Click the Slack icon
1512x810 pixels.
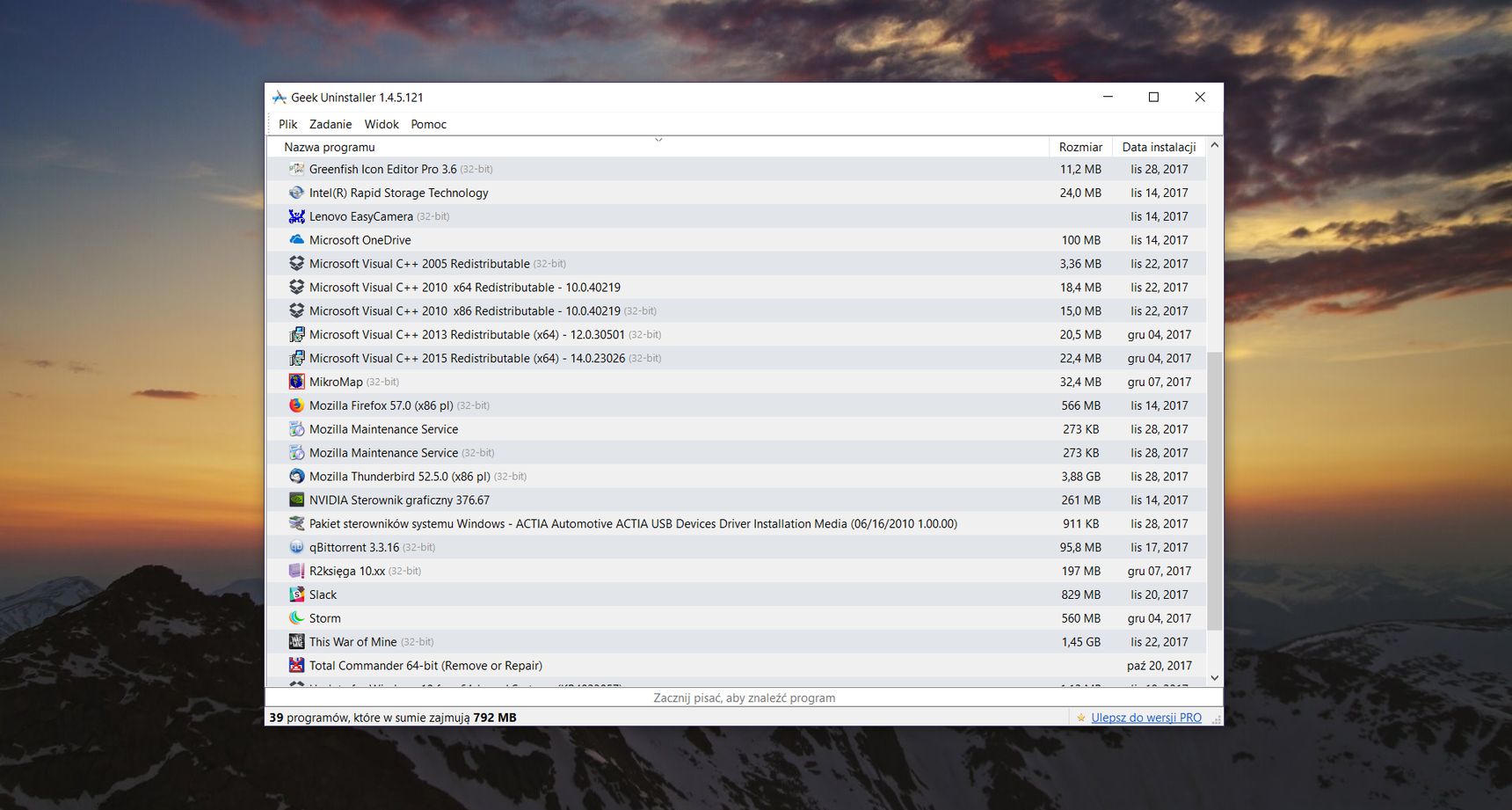coord(297,595)
